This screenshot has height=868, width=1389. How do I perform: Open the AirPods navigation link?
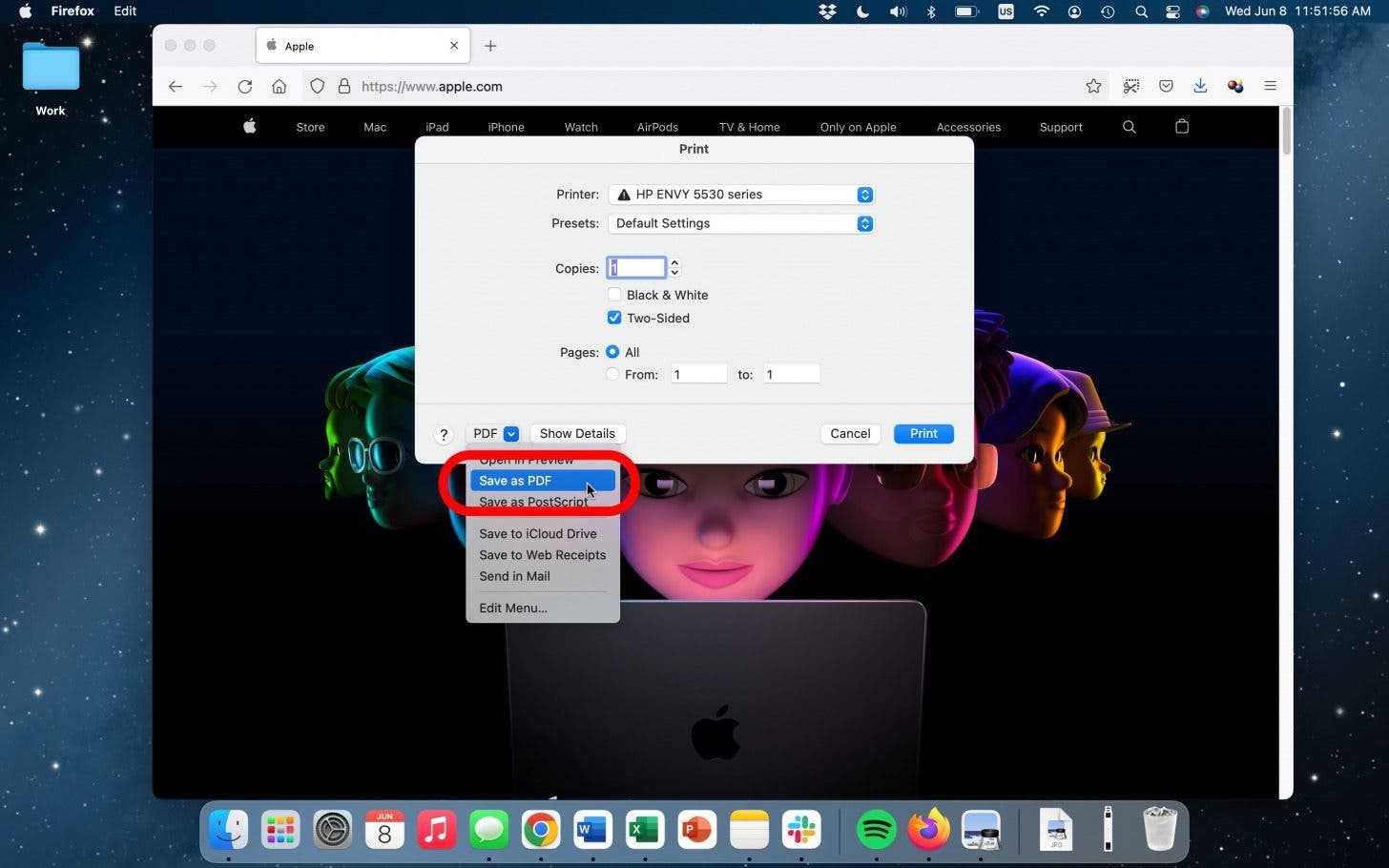pos(657,127)
